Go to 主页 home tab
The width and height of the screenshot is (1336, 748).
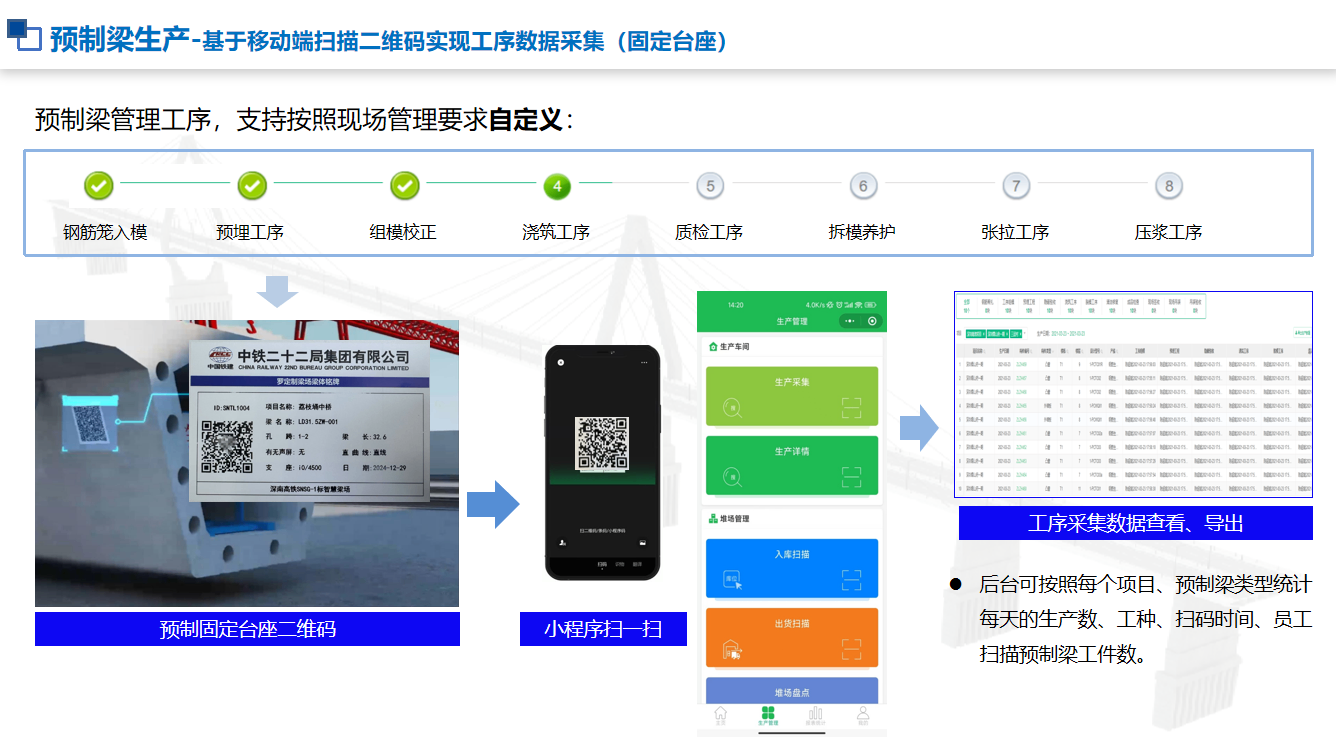click(x=721, y=715)
